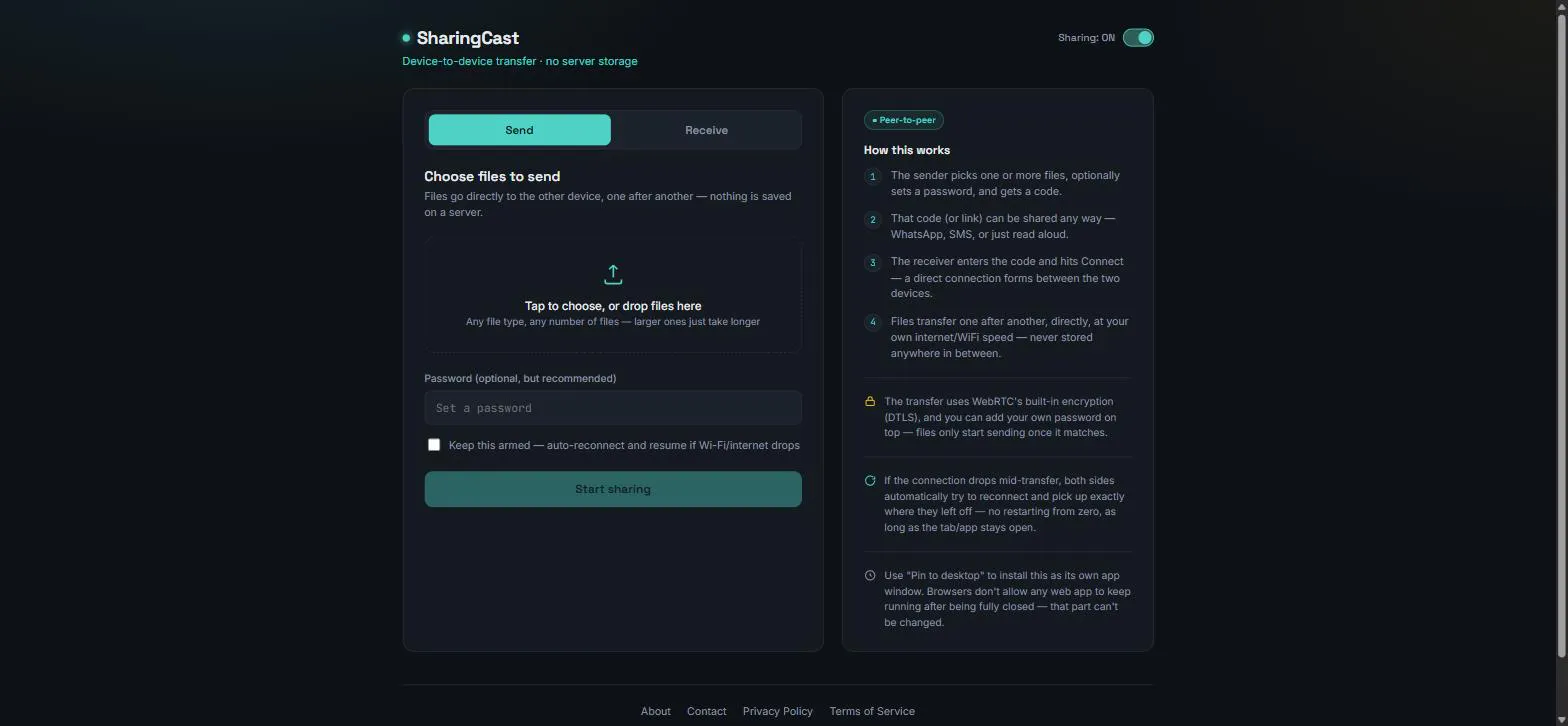Viewport: 1568px width, 726px height.
Task: Click the 'Choose files to send' heading
Action: [x=492, y=176]
